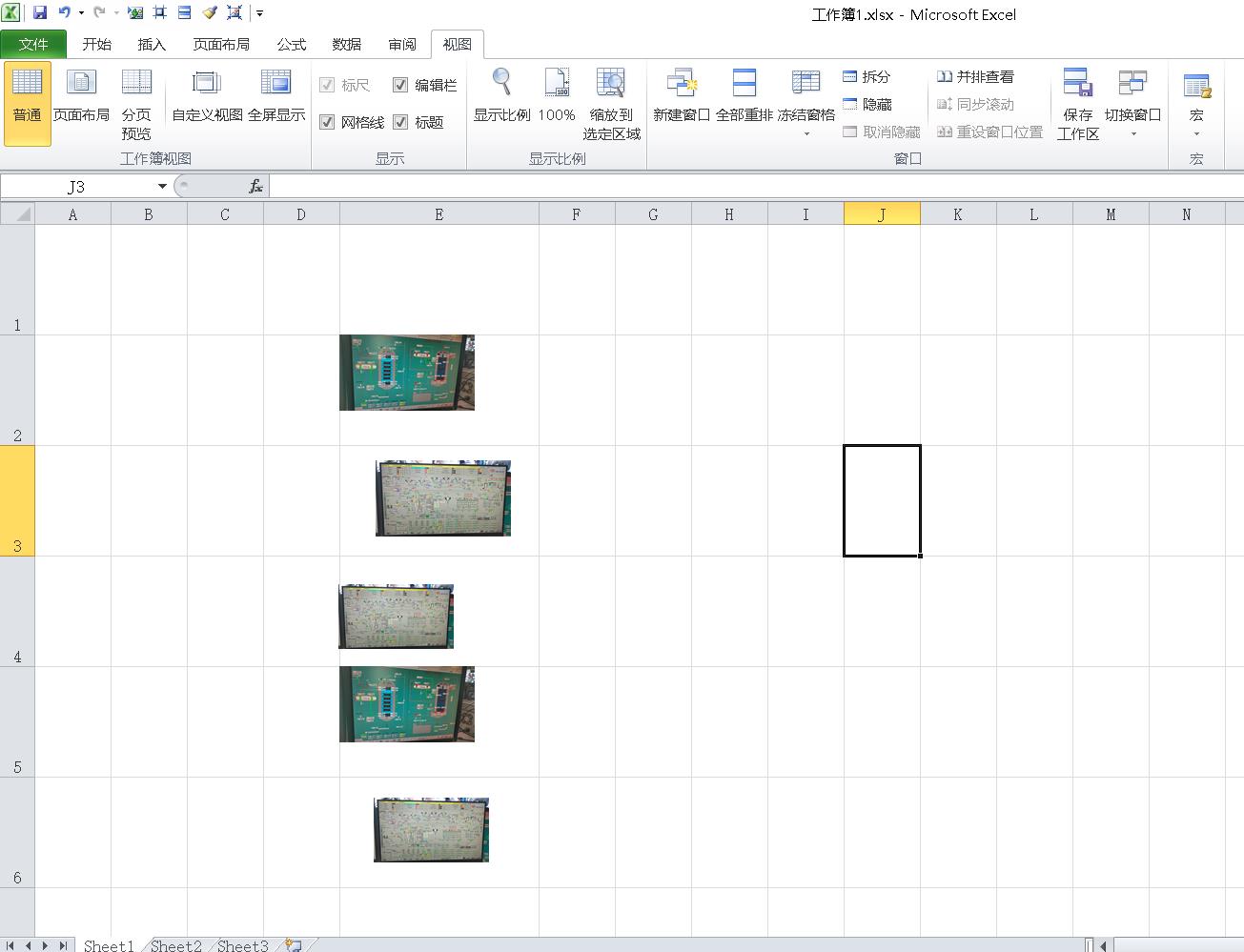Viewport: 1244px width, 952px height.
Task: Click the 隐藏 window button
Action: point(867,104)
